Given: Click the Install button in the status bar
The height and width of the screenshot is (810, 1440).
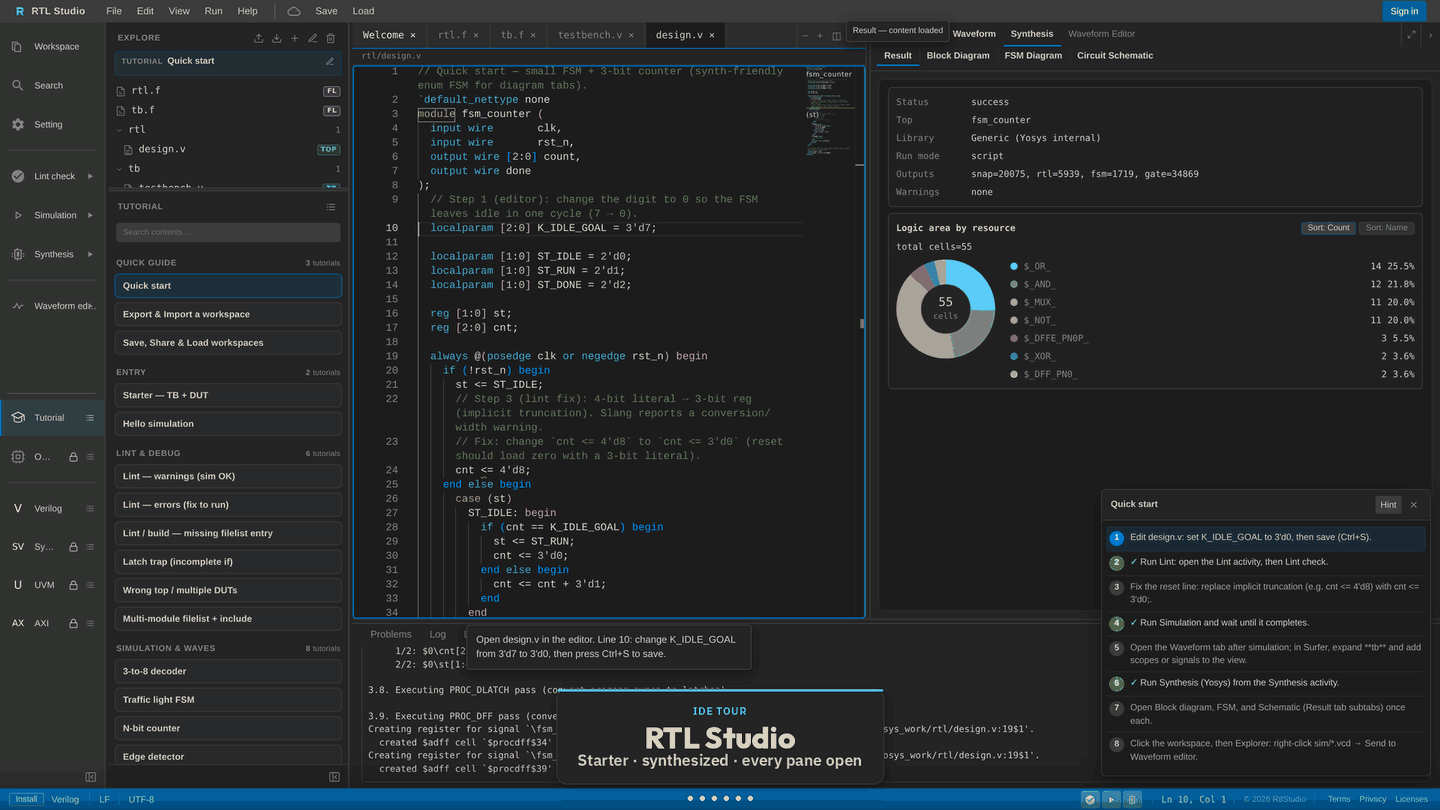Looking at the screenshot, I should coord(26,799).
